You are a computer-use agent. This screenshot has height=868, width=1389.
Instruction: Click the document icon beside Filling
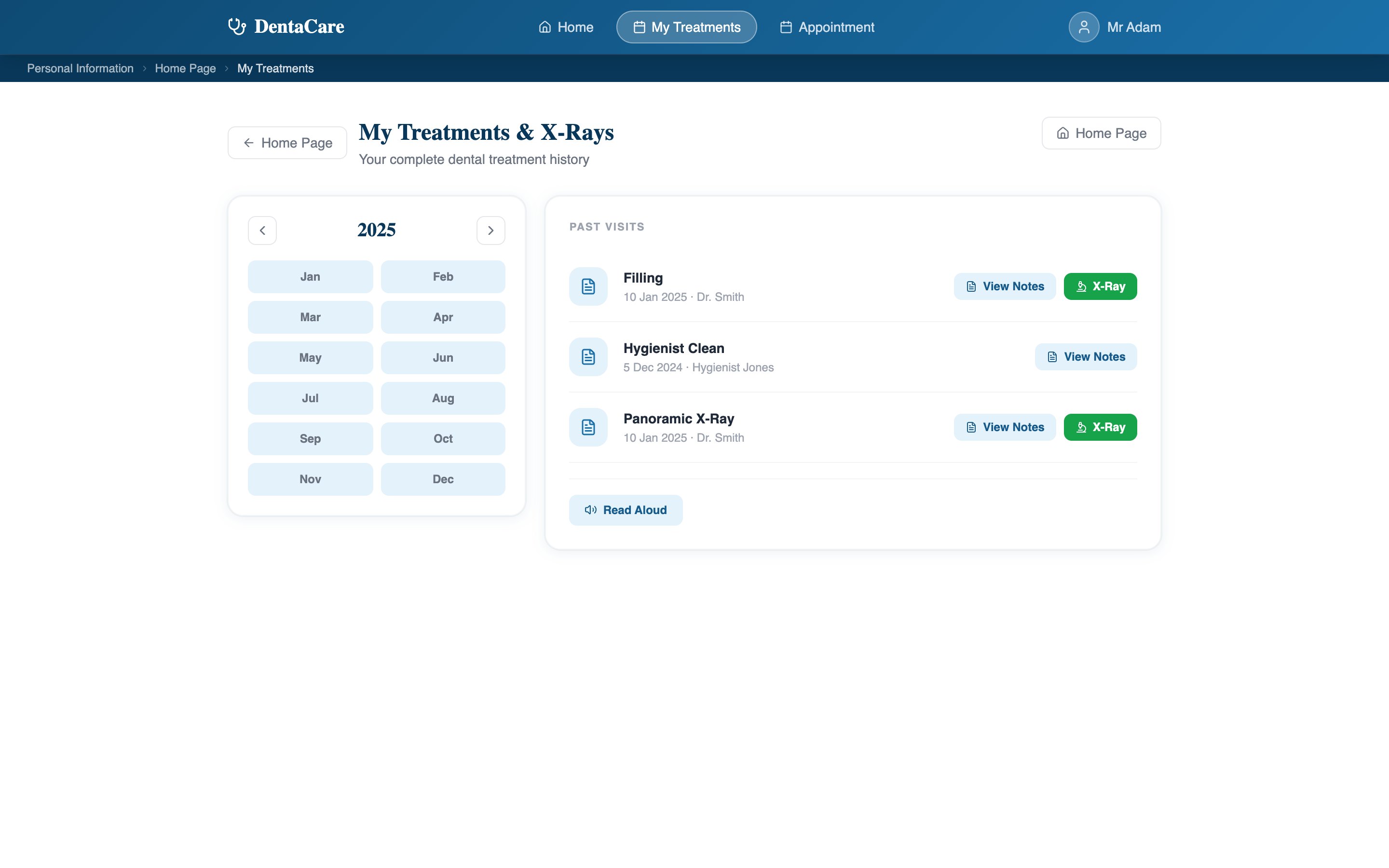pos(588,286)
